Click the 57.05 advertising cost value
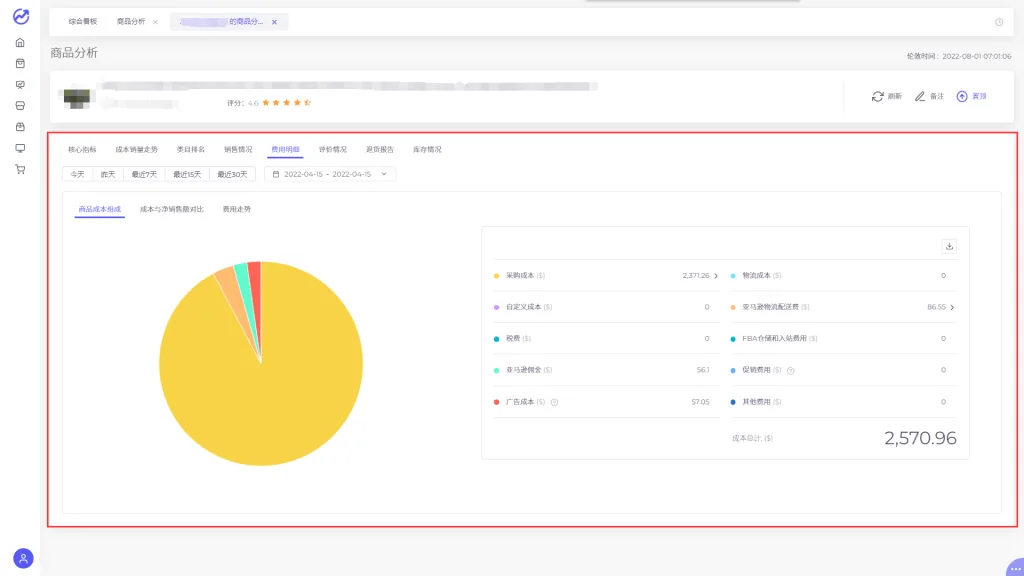This screenshot has width=1024, height=576. point(700,402)
